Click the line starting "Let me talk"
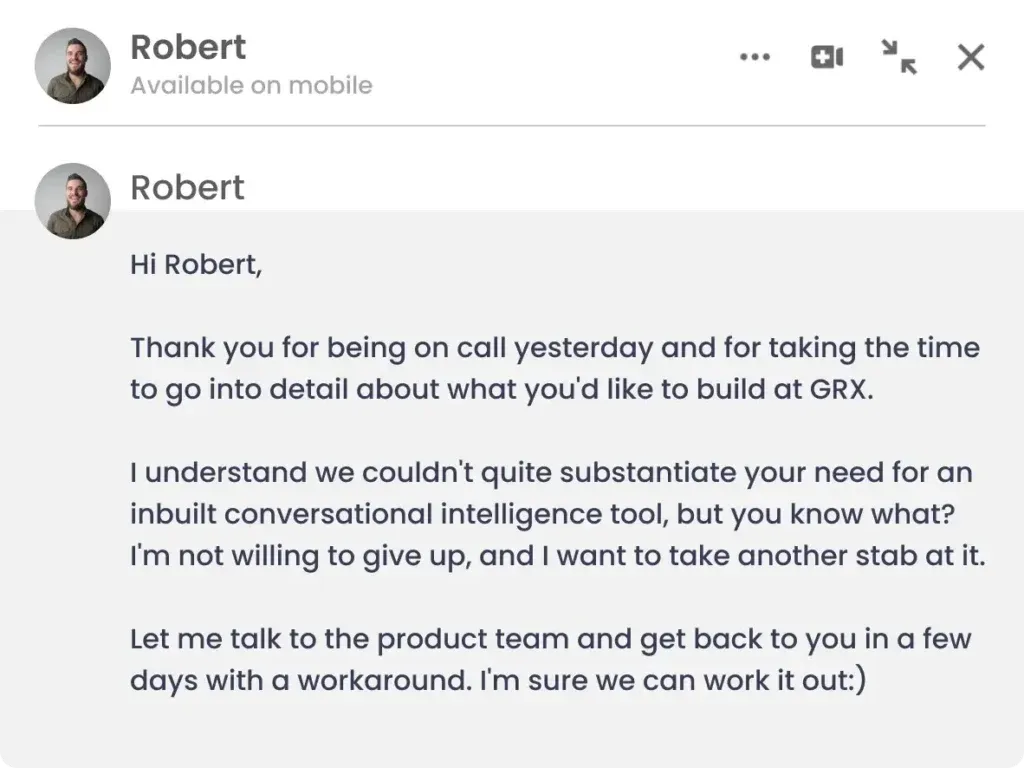The width and height of the screenshot is (1024, 768). (x=551, y=639)
